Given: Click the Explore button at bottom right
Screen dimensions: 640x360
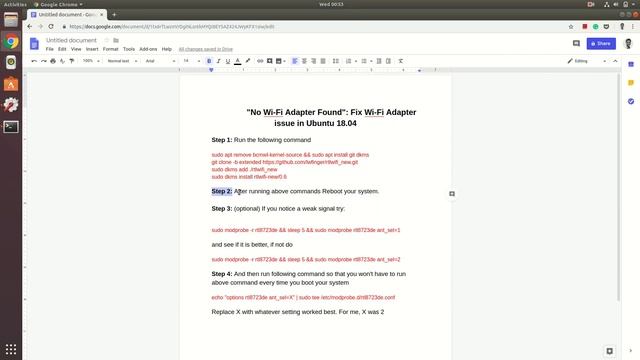Looking at the screenshot, I should click(x=609, y=351).
